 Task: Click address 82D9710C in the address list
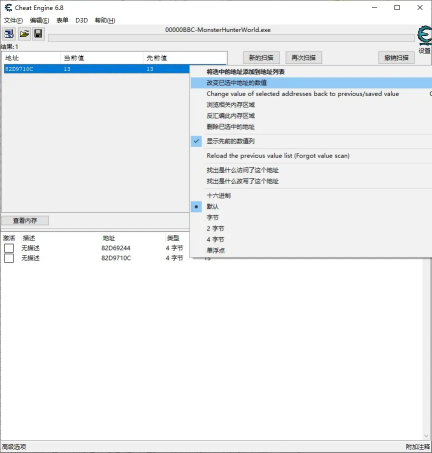[116, 258]
